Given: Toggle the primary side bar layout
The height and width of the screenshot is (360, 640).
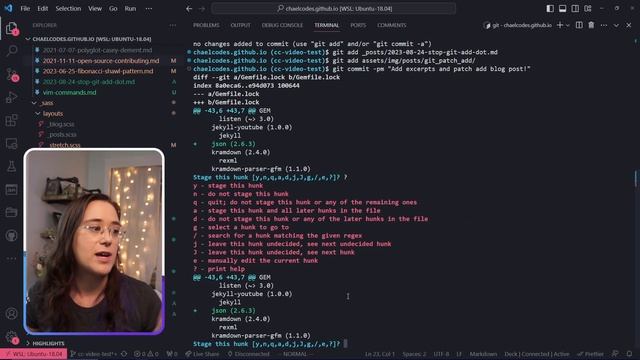Looking at the screenshot, I should 550,8.
